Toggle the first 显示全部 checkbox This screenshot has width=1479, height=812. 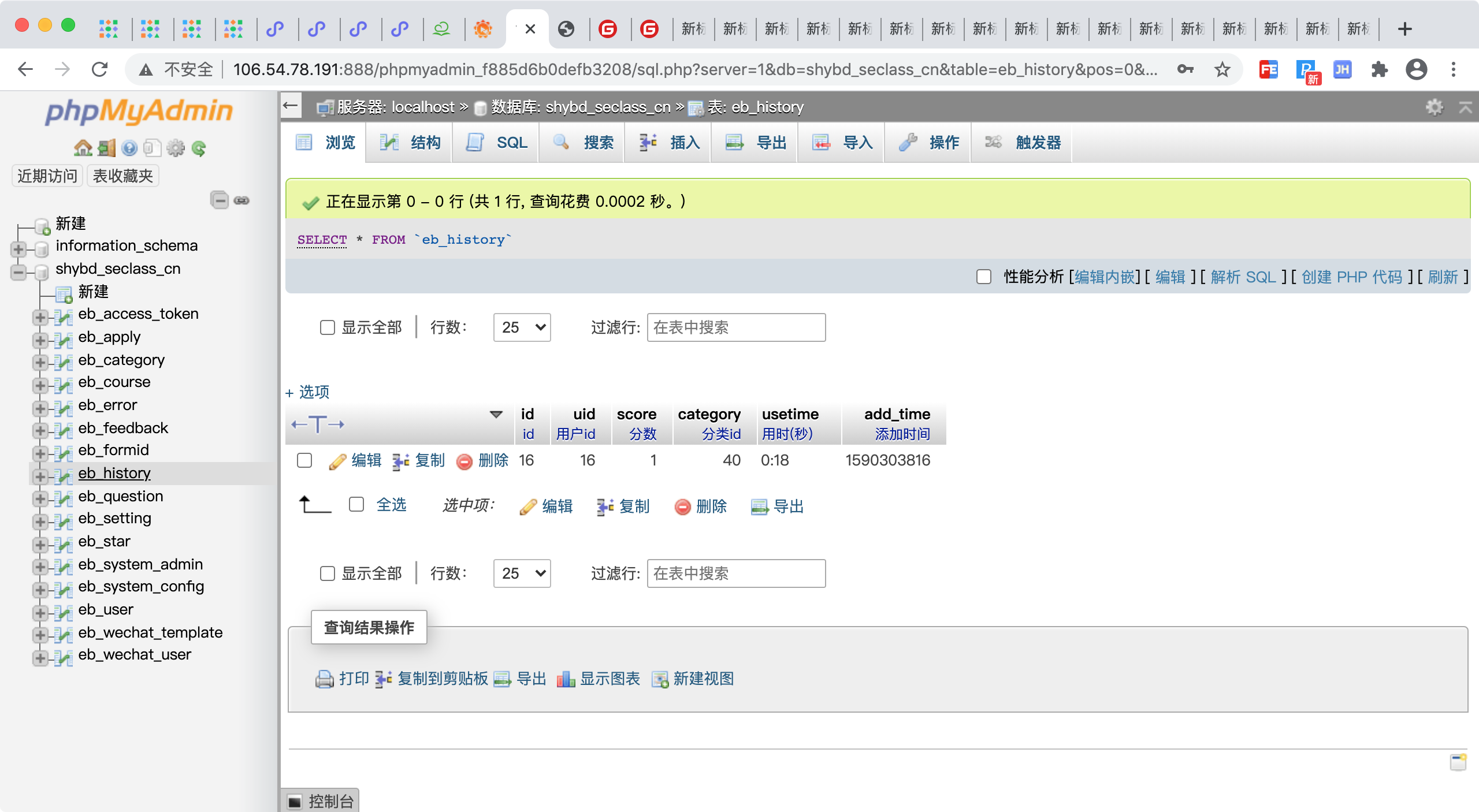click(328, 327)
